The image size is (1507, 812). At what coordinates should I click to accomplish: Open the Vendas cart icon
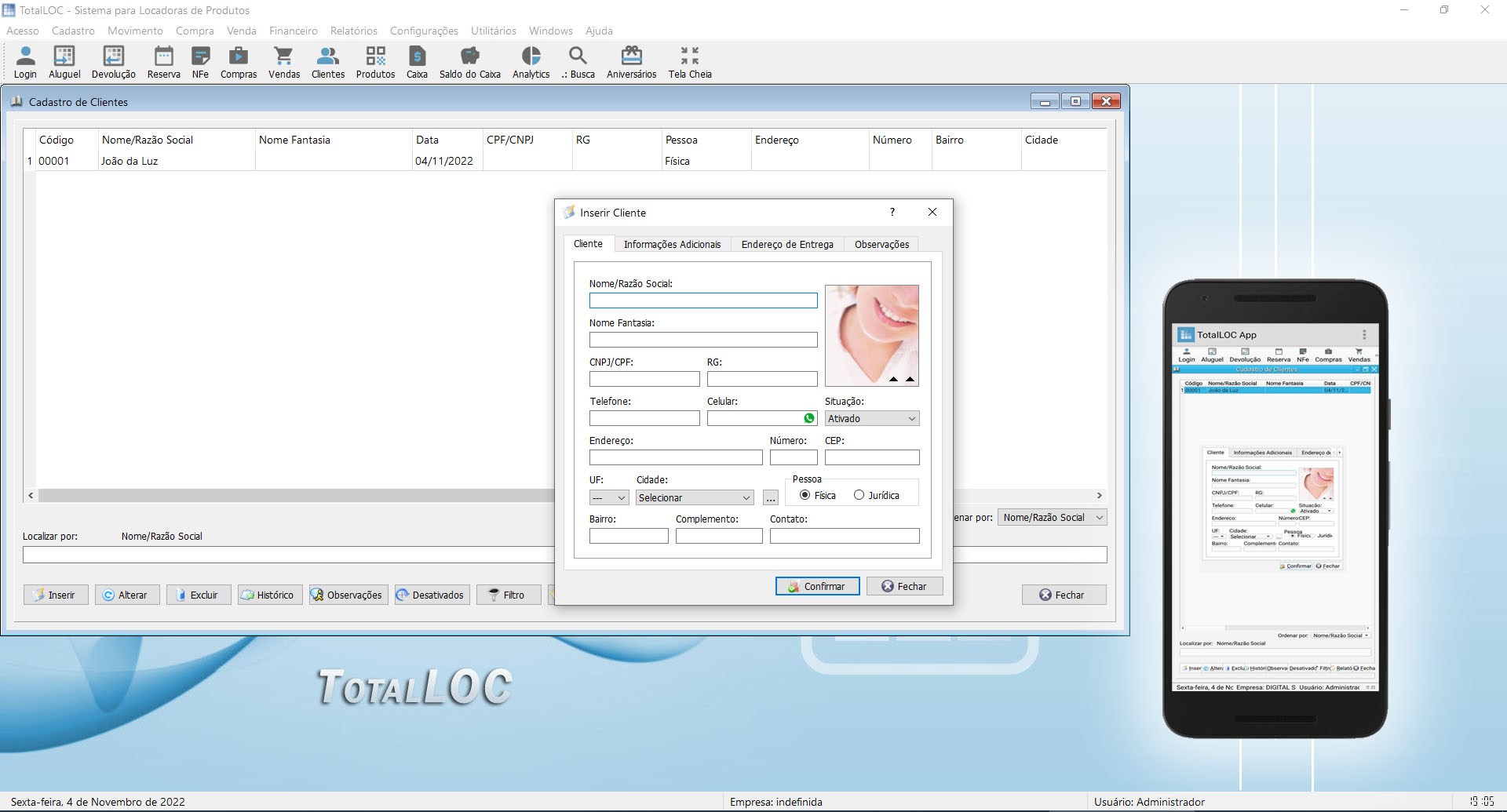tap(284, 62)
